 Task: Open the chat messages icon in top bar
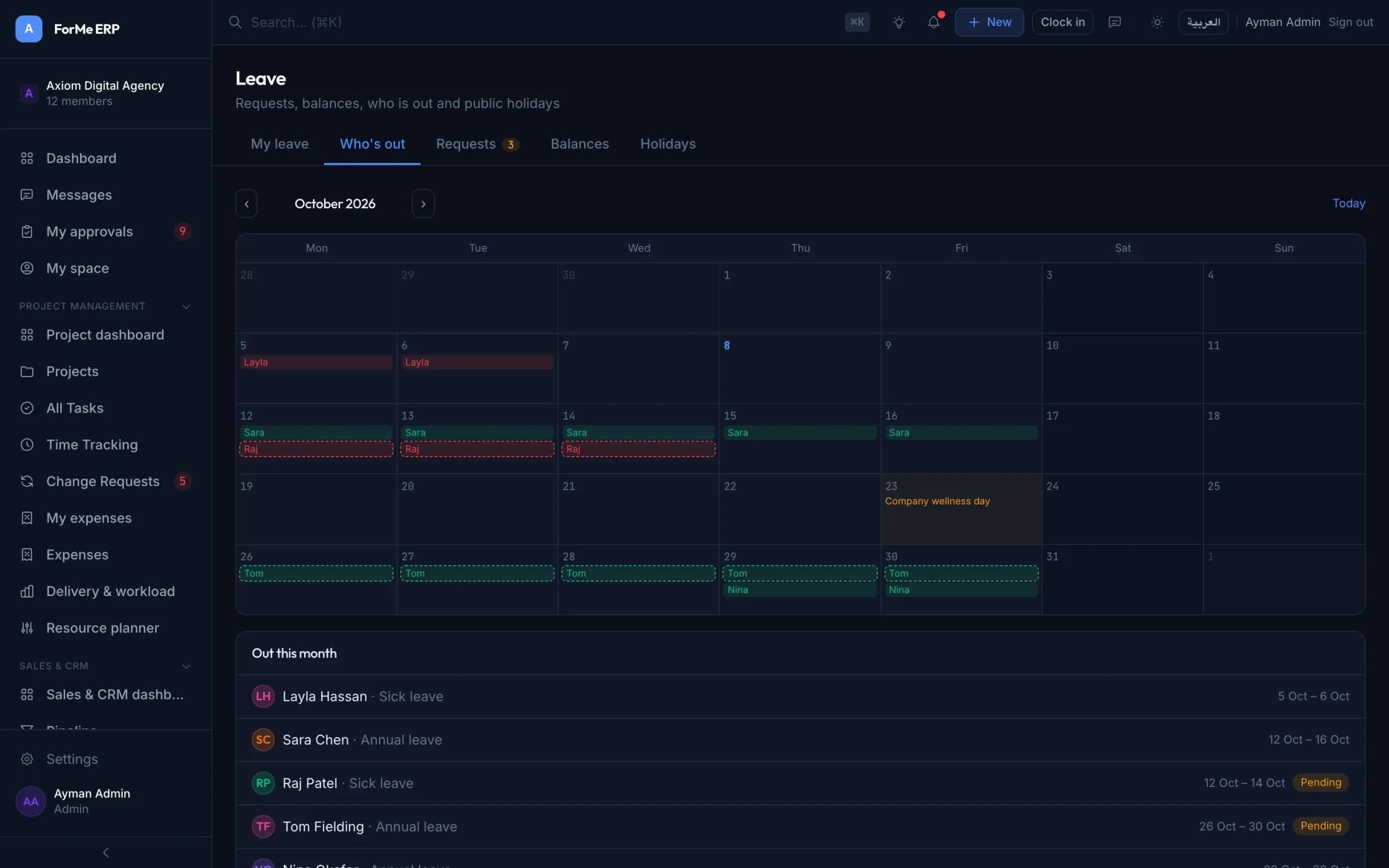[1114, 22]
